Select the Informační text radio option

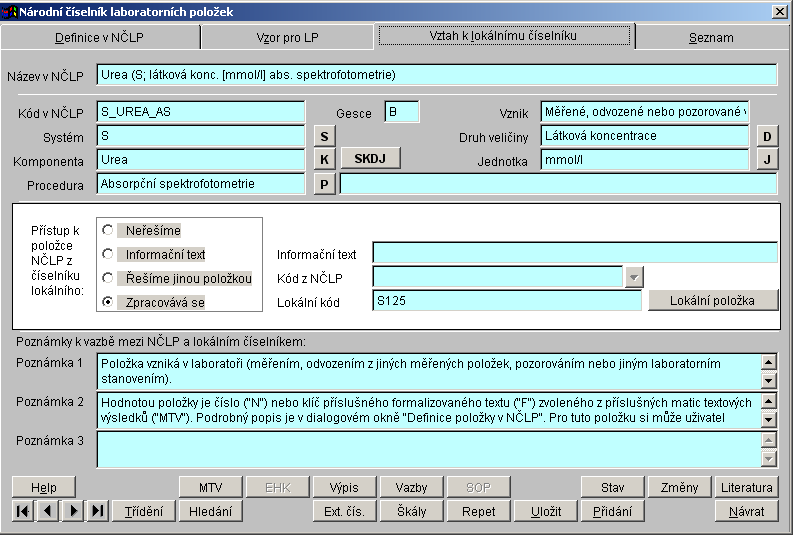point(108,254)
